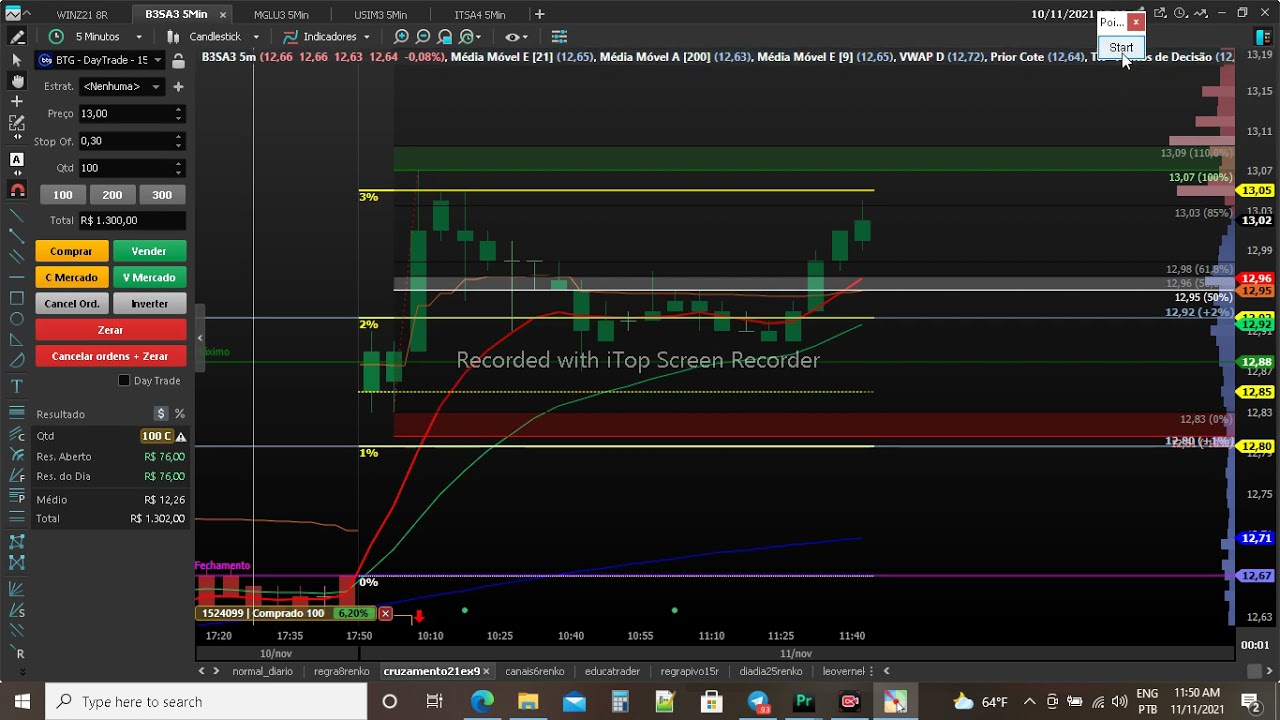Click the pencil drawing mode icon
1280x720 pixels.
click(17, 37)
